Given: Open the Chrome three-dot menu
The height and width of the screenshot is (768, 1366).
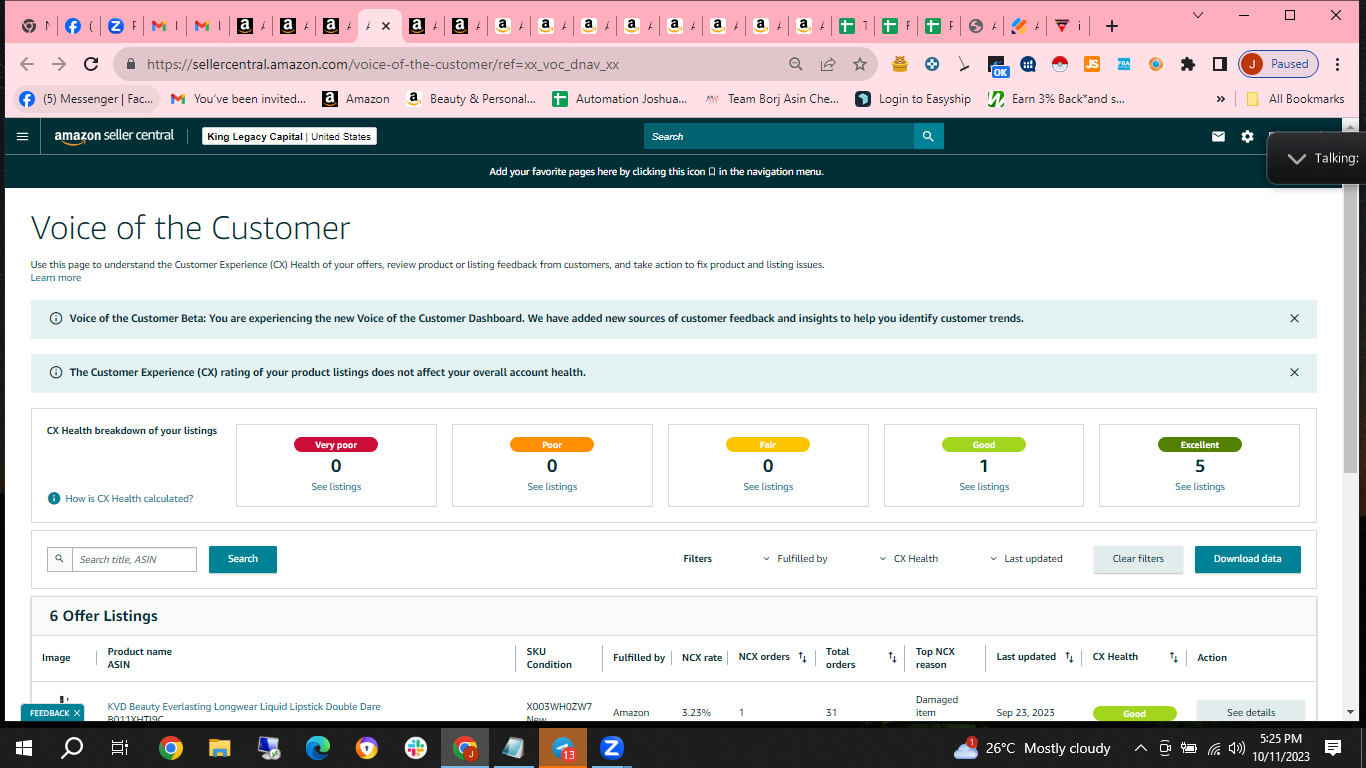Looking at the screenshot, I should pyautogui.click(x=1337, y=64).
